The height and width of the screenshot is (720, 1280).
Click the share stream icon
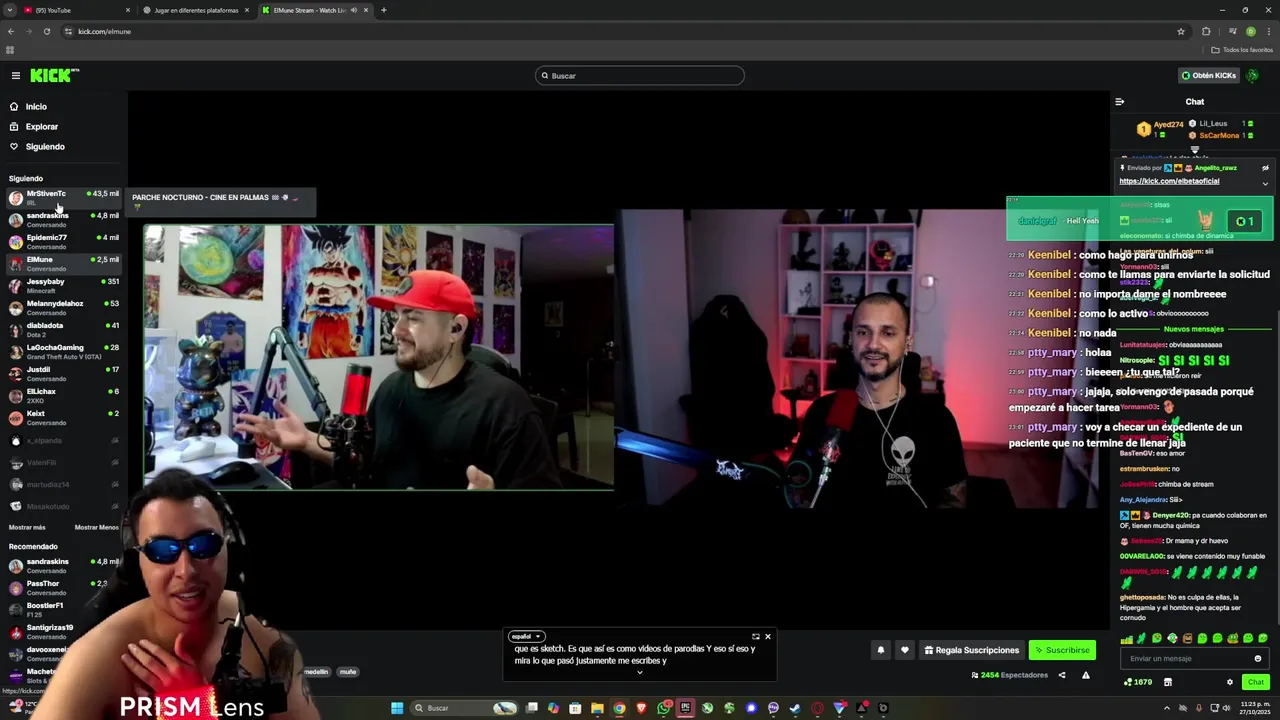[x=1062, y=675]
